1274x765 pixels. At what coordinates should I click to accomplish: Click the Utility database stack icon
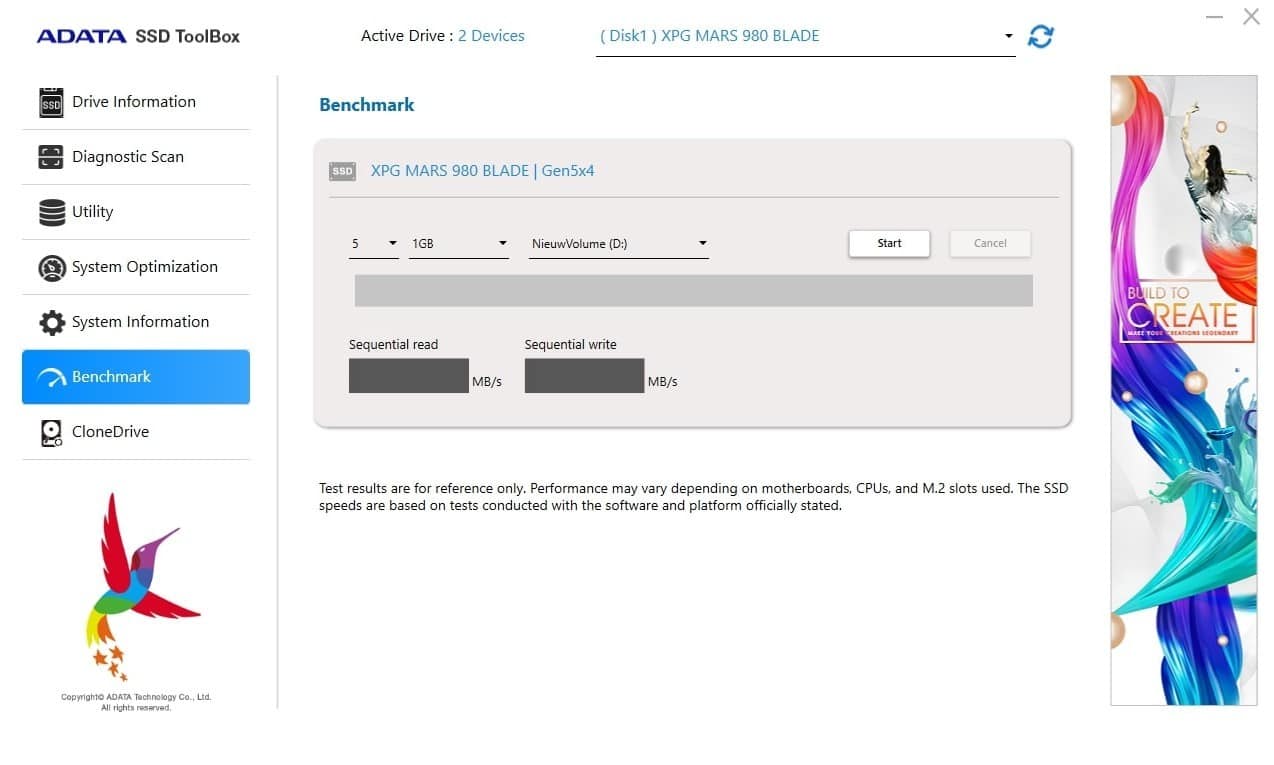click(51, 212)
